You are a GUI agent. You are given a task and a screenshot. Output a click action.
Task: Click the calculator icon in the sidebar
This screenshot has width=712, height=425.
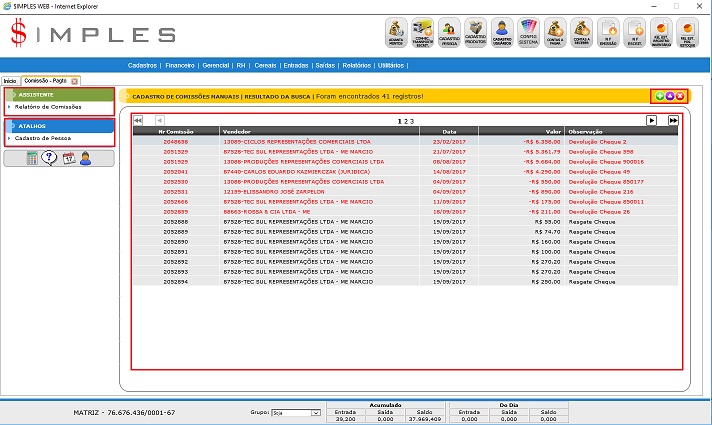(x=32, y=158)
